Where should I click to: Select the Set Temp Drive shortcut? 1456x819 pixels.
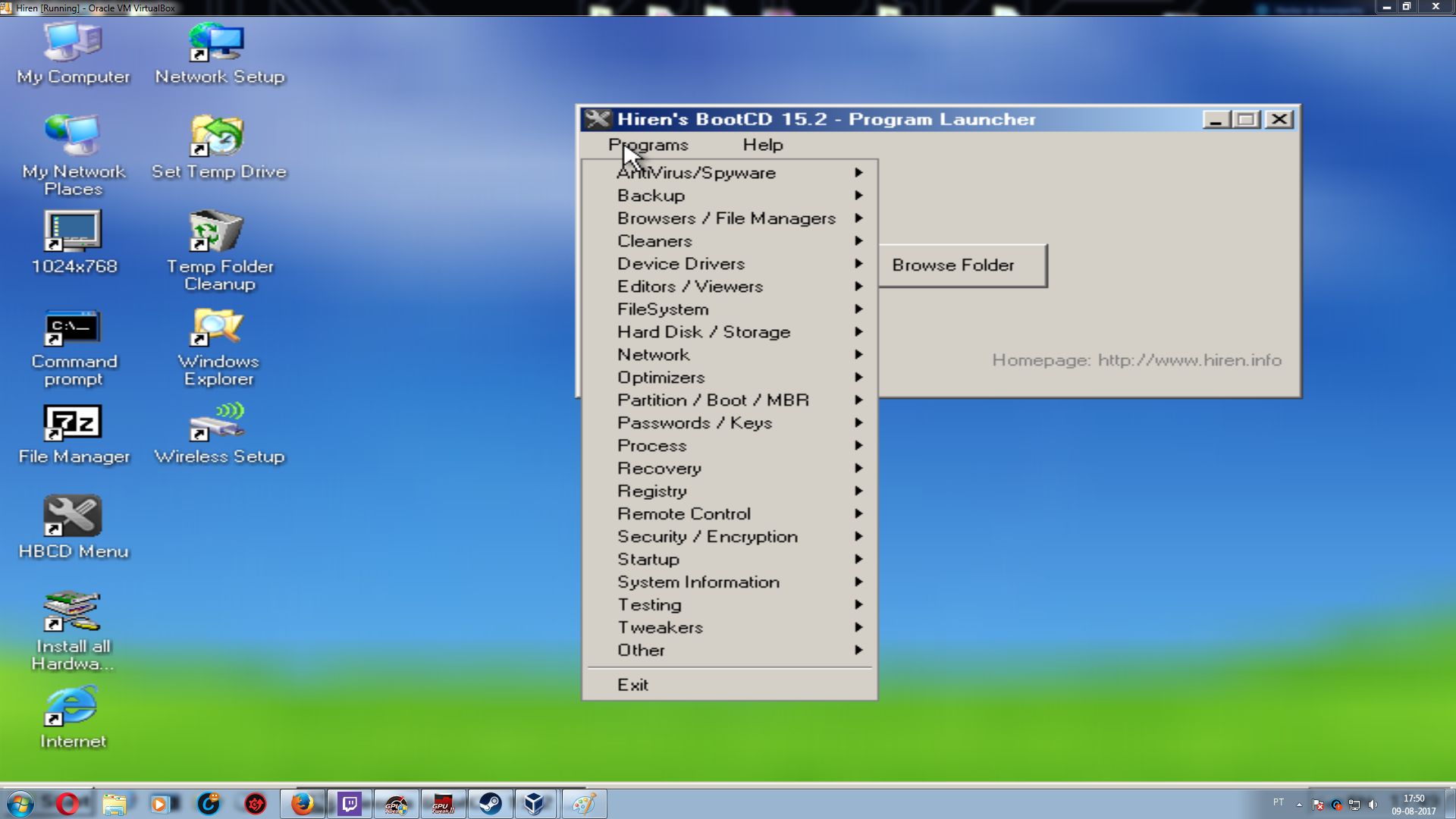[219, 148]
